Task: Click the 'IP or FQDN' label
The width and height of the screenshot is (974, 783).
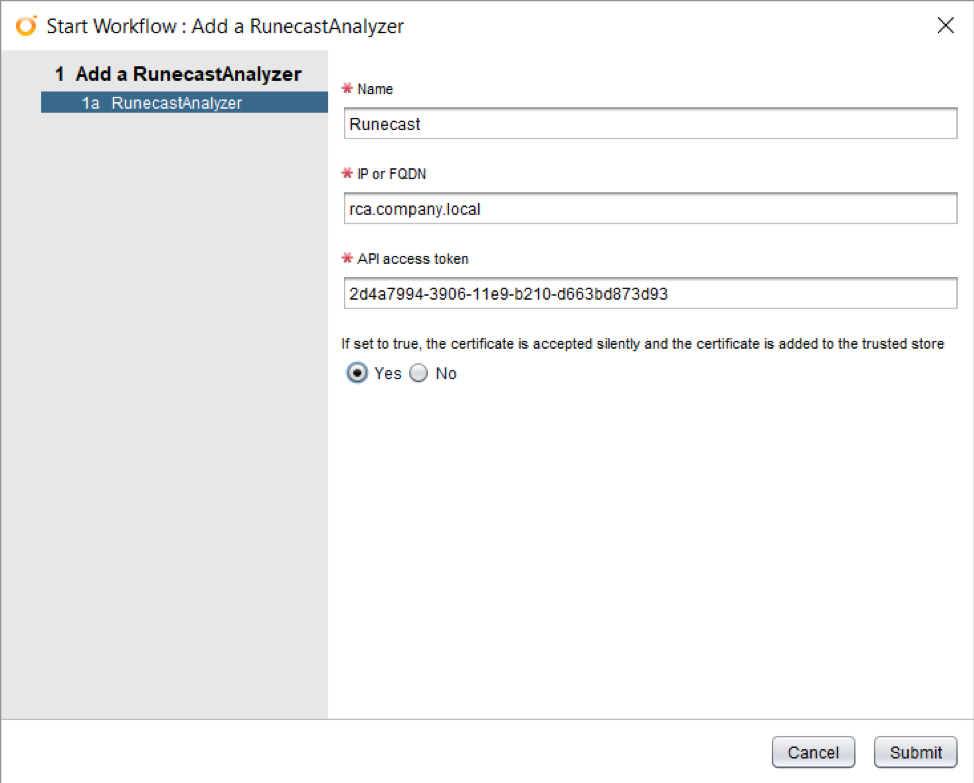Action: click(x=391, y=174)
